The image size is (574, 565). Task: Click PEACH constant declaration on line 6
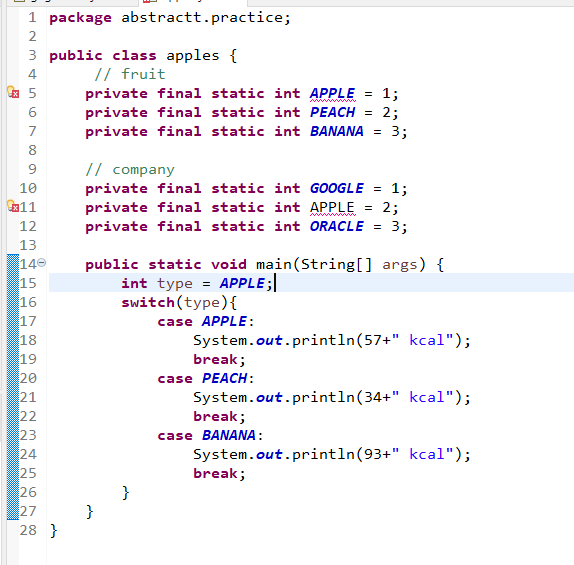pyautogui.click(x=332, y=112)
